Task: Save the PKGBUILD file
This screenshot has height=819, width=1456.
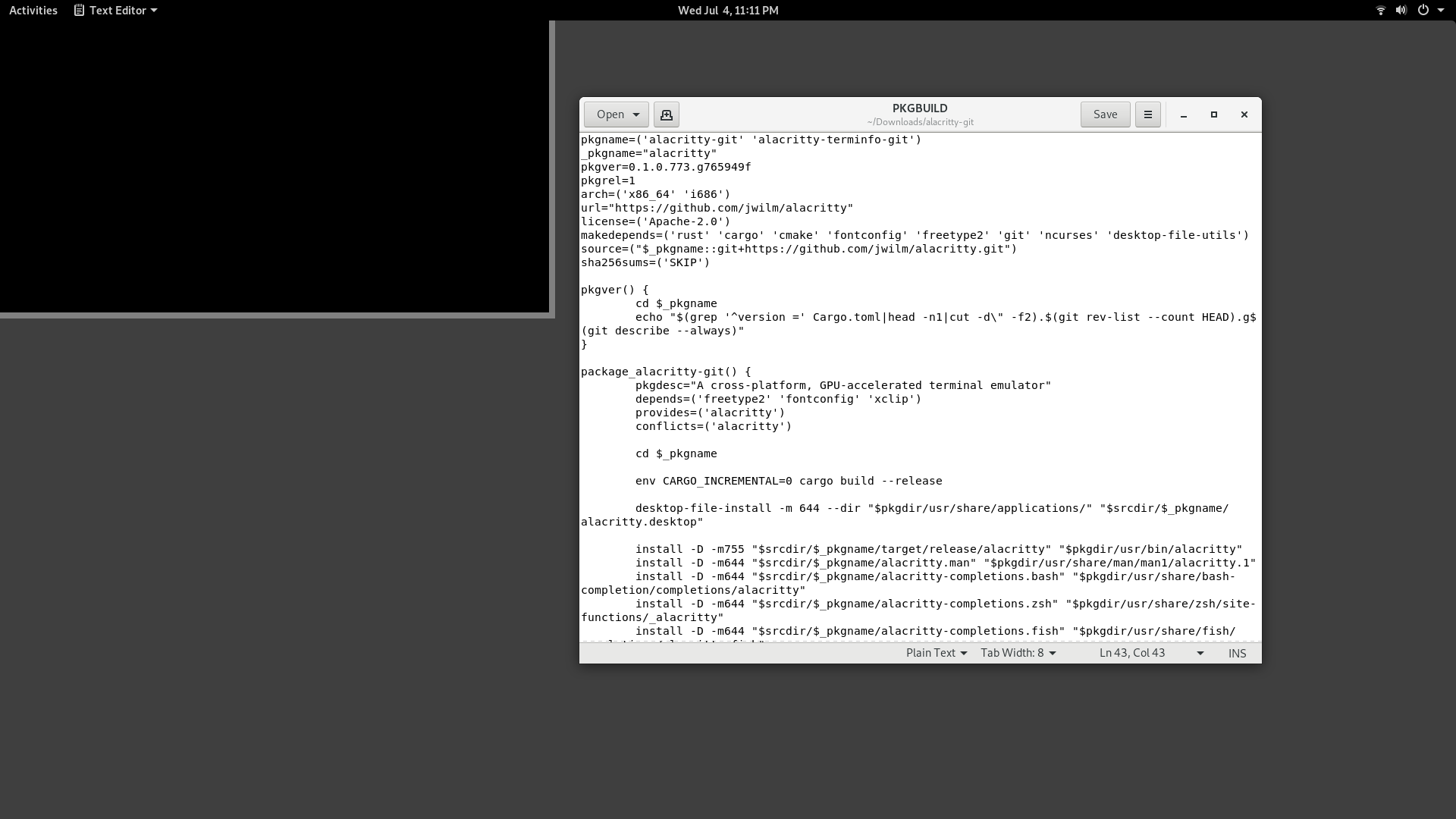Action: pos(1105,115)
